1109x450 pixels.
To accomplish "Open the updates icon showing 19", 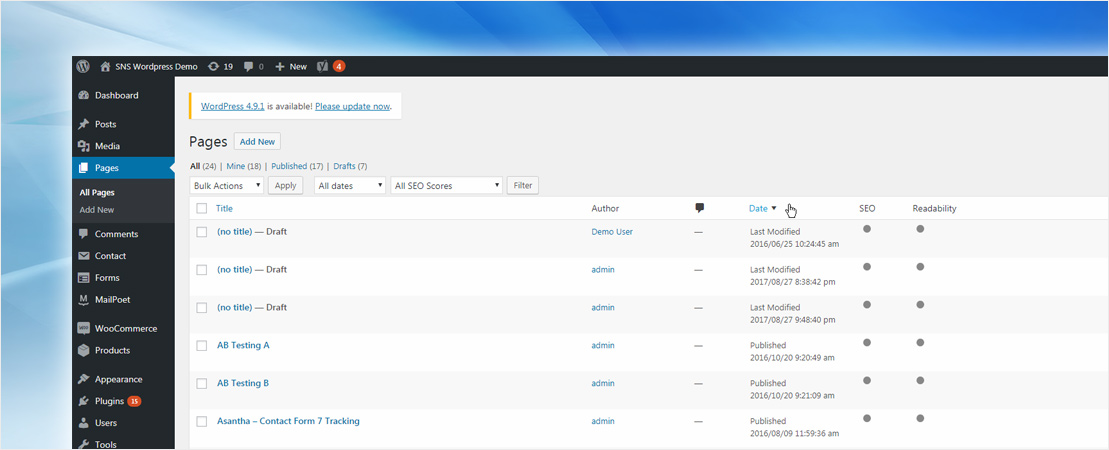I will tap(214, 66).
